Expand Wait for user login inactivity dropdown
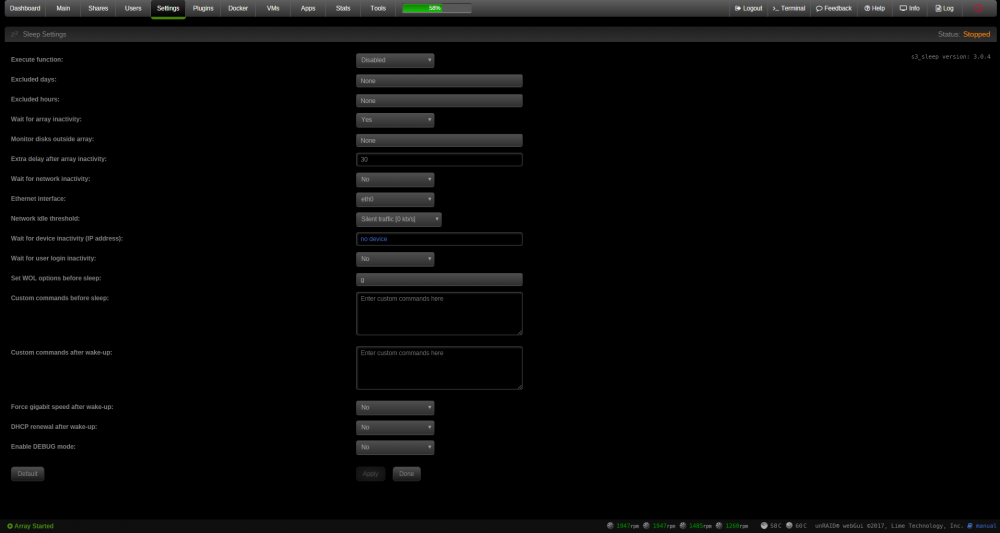 click(x=395, y=259)
